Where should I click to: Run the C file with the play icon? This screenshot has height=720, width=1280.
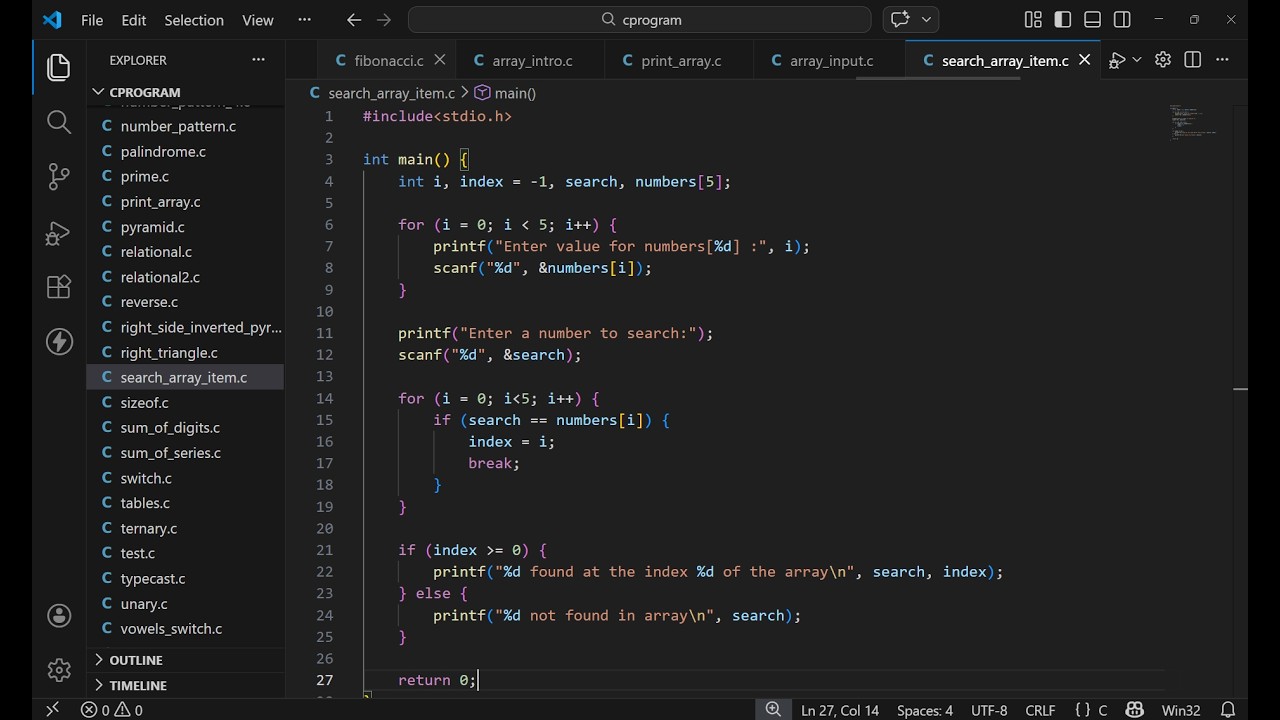(x=1118, y=61)
